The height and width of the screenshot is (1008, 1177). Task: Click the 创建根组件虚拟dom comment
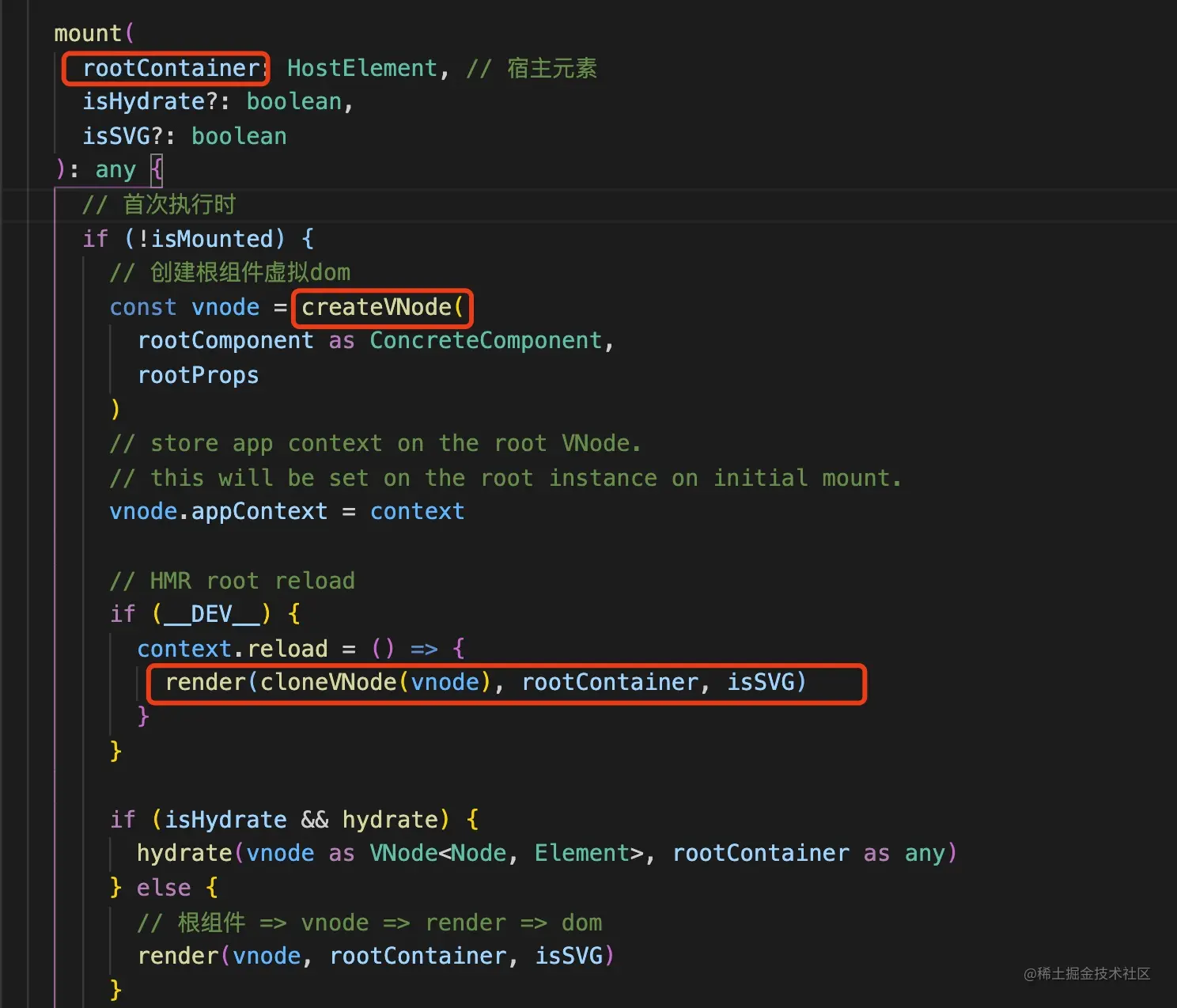pyautogui.click(x=230, y=273)
